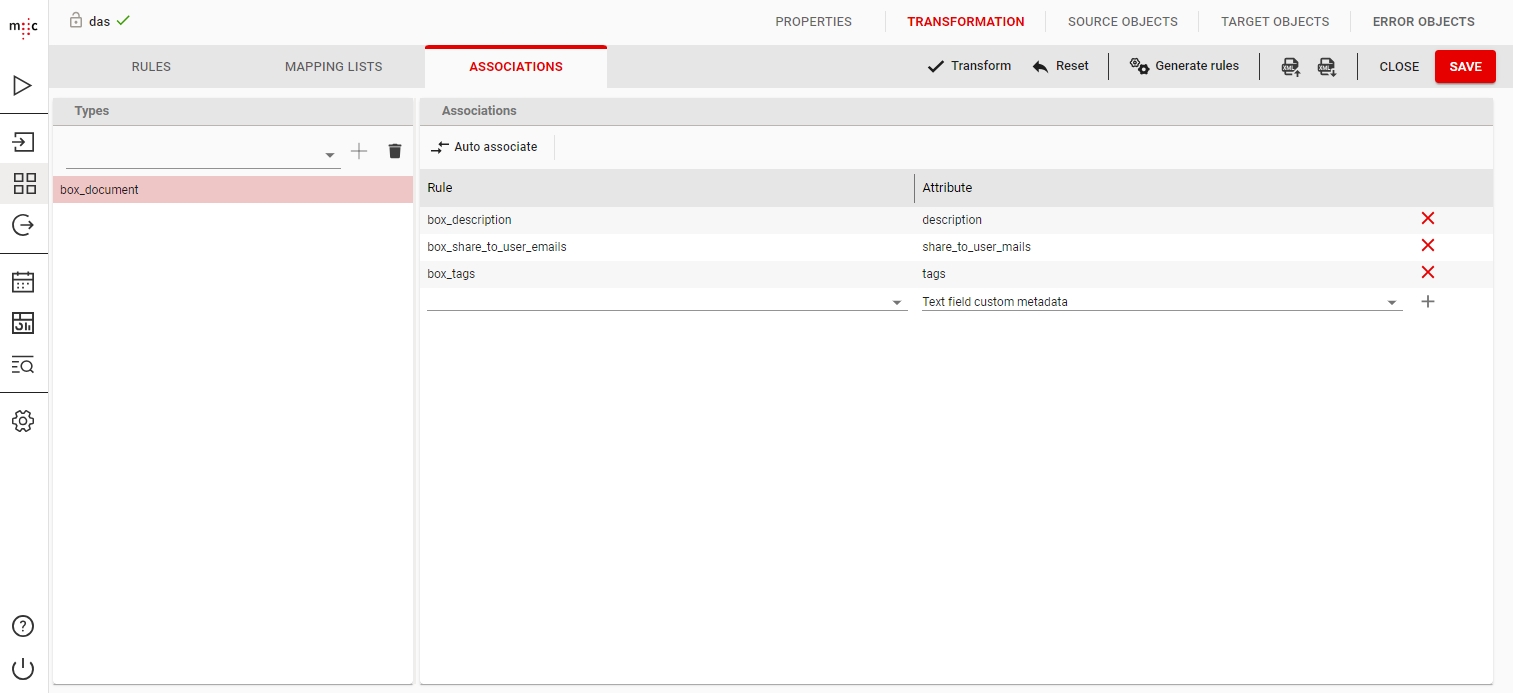Open the Mapping Lists tab
1513x693 pixels.
pyautogui.click(x=333, y=67)
